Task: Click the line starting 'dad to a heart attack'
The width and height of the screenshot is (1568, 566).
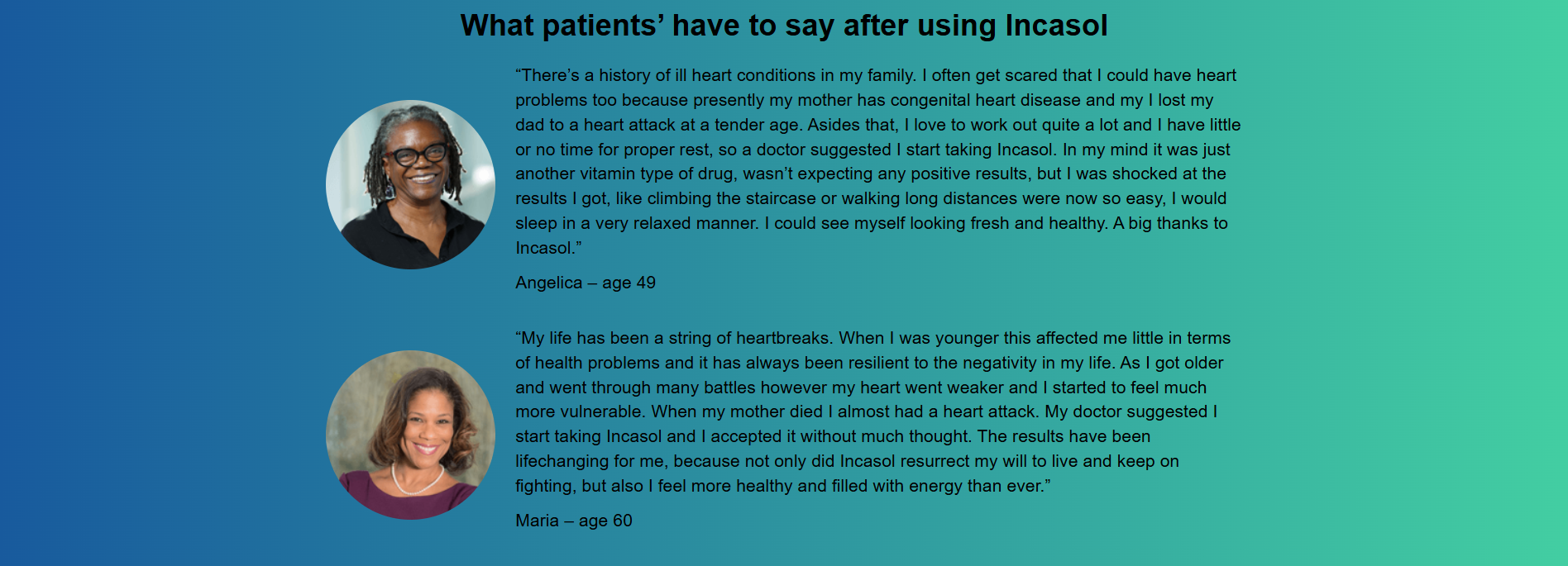Action: 878,125
